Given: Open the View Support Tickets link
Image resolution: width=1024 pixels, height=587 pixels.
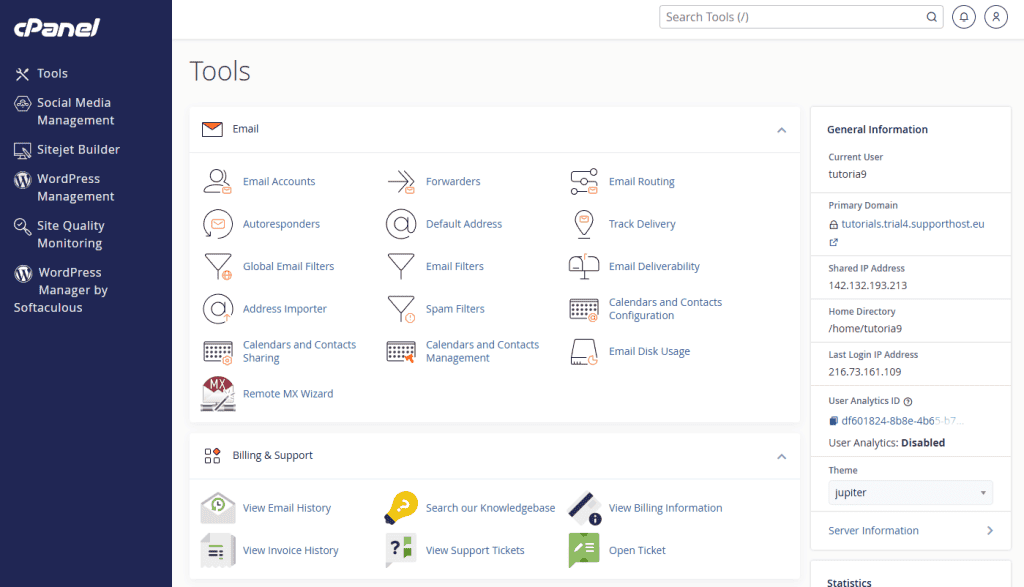Looking at the screenshot, I should [x=475, y=550].
